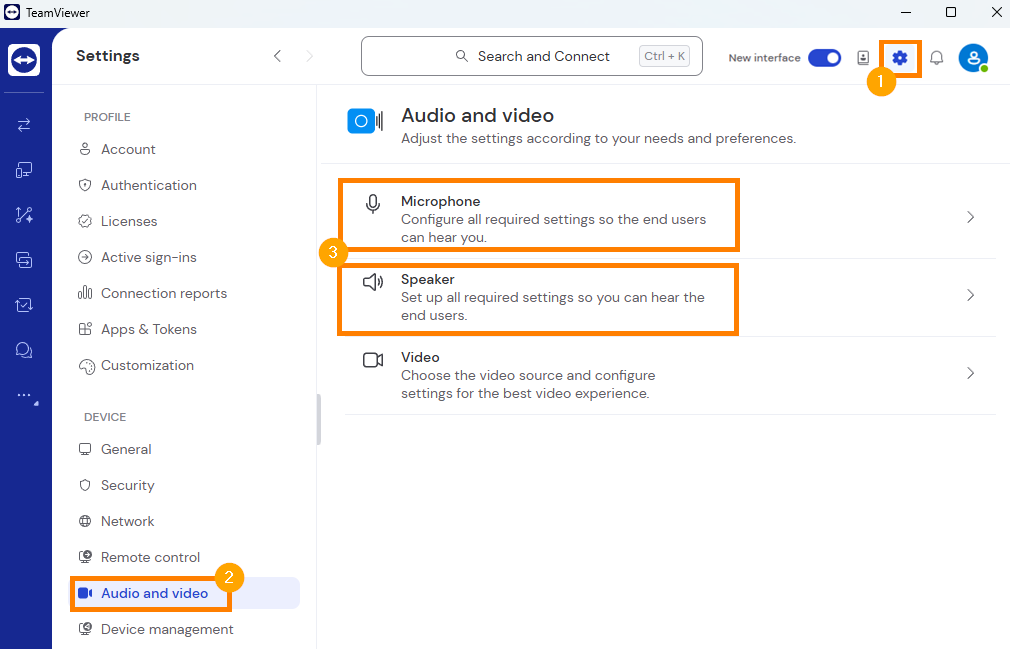The width and height of the screenshot is (1010, 649).
Task: Select Audio and video in sidebar
Action: point(185,593)
